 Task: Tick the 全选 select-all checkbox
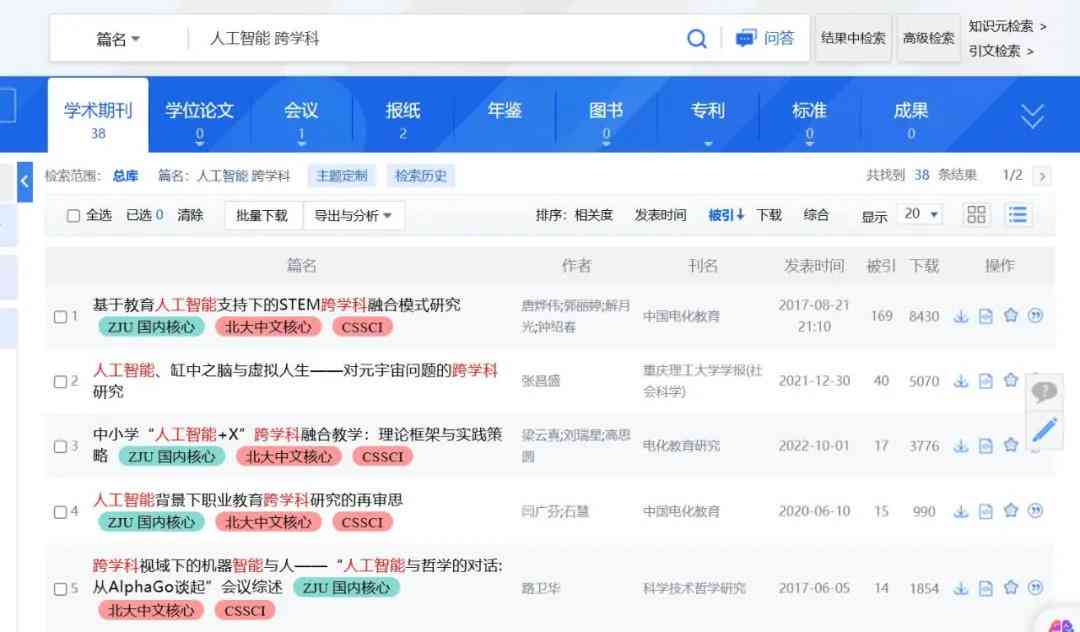click(73, 215)
